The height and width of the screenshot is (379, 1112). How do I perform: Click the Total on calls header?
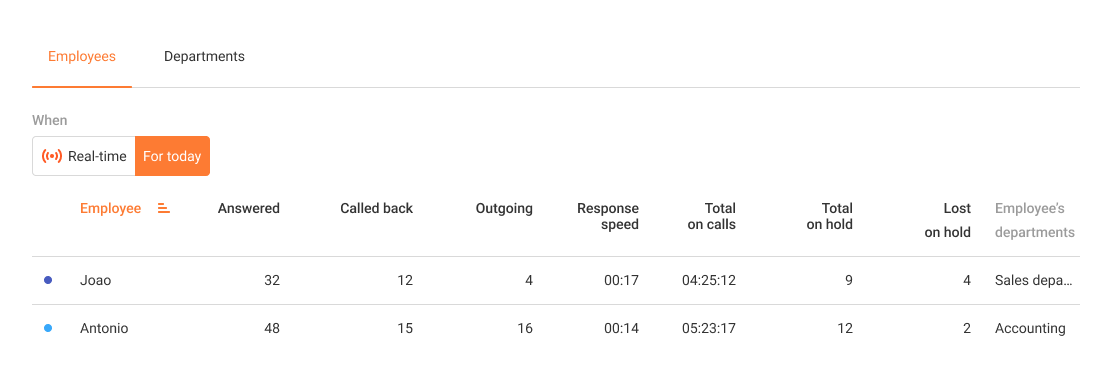pos(712,216)
